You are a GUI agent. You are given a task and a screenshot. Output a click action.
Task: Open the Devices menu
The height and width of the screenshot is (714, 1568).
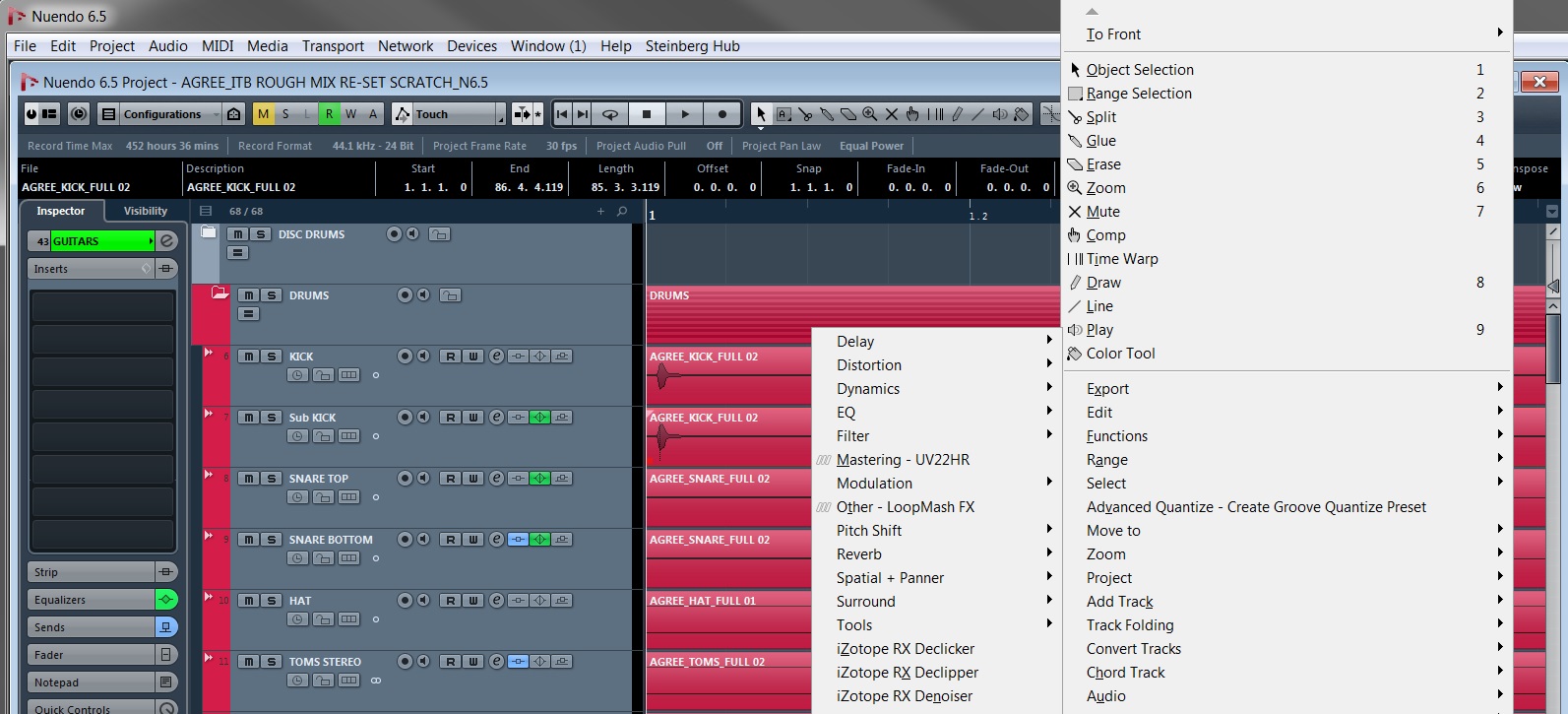pos(472,46)
